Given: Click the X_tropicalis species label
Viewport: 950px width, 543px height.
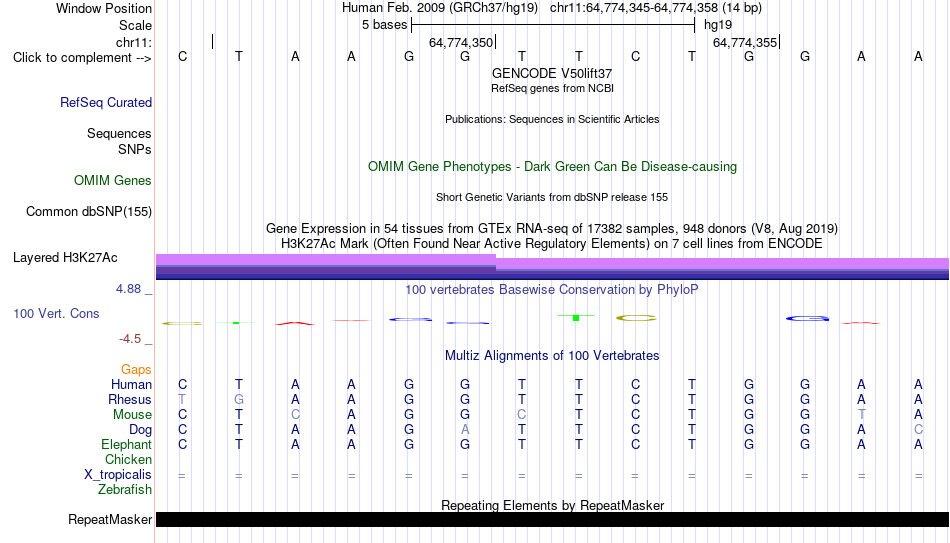Looking at the screenshot, I should (118, 475).
